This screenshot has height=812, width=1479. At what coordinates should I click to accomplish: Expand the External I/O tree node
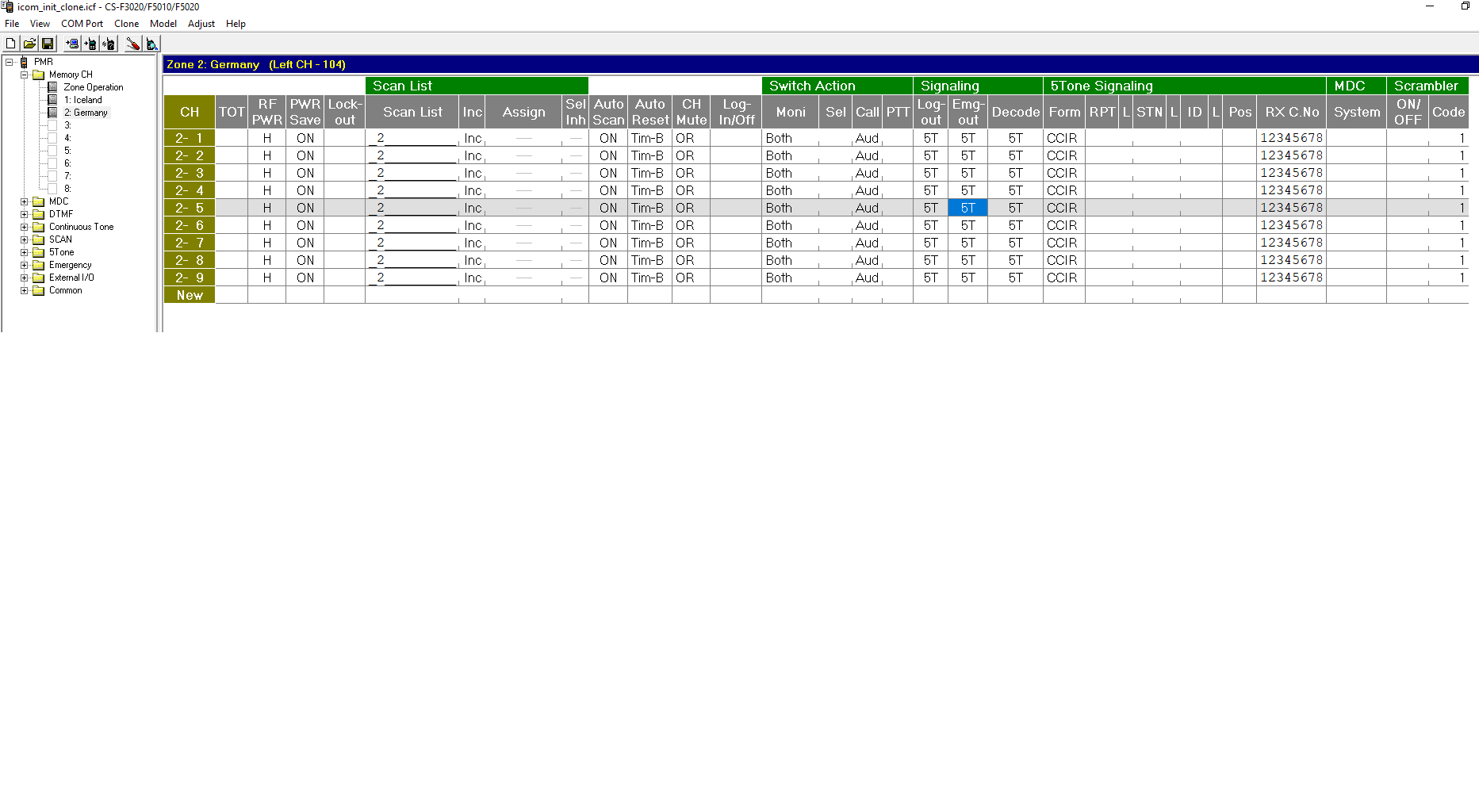point(24,278)
